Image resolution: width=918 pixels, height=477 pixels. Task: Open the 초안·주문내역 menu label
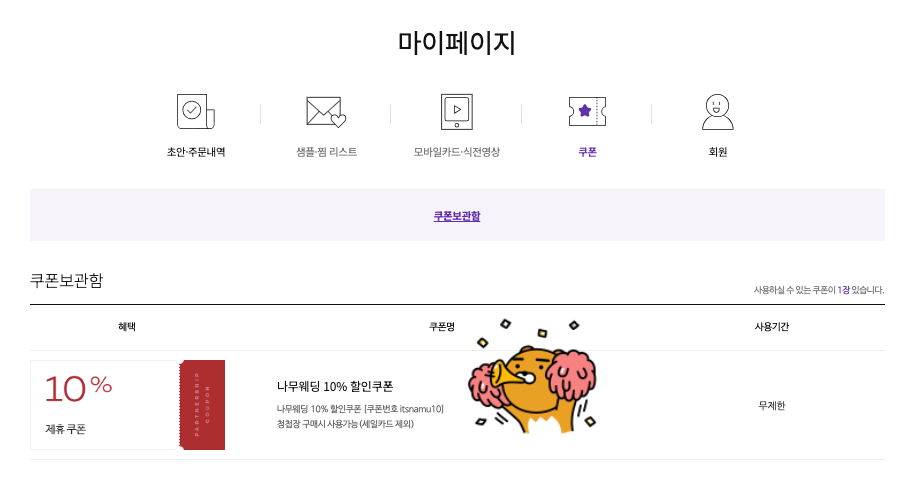pos(196,152)
